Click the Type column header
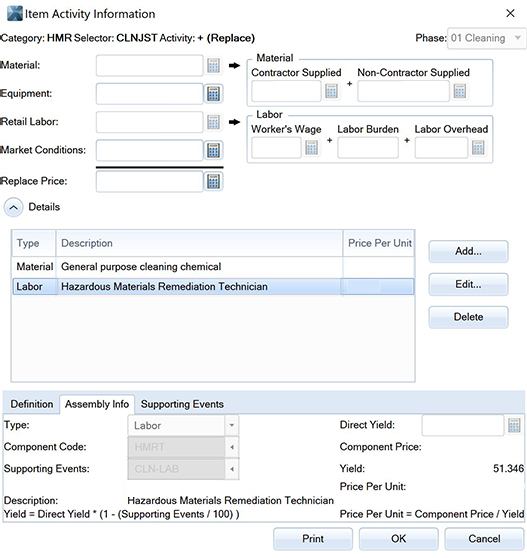Image resolution: width=527 pixels, height=558 pixels. [x=34, y=243]
